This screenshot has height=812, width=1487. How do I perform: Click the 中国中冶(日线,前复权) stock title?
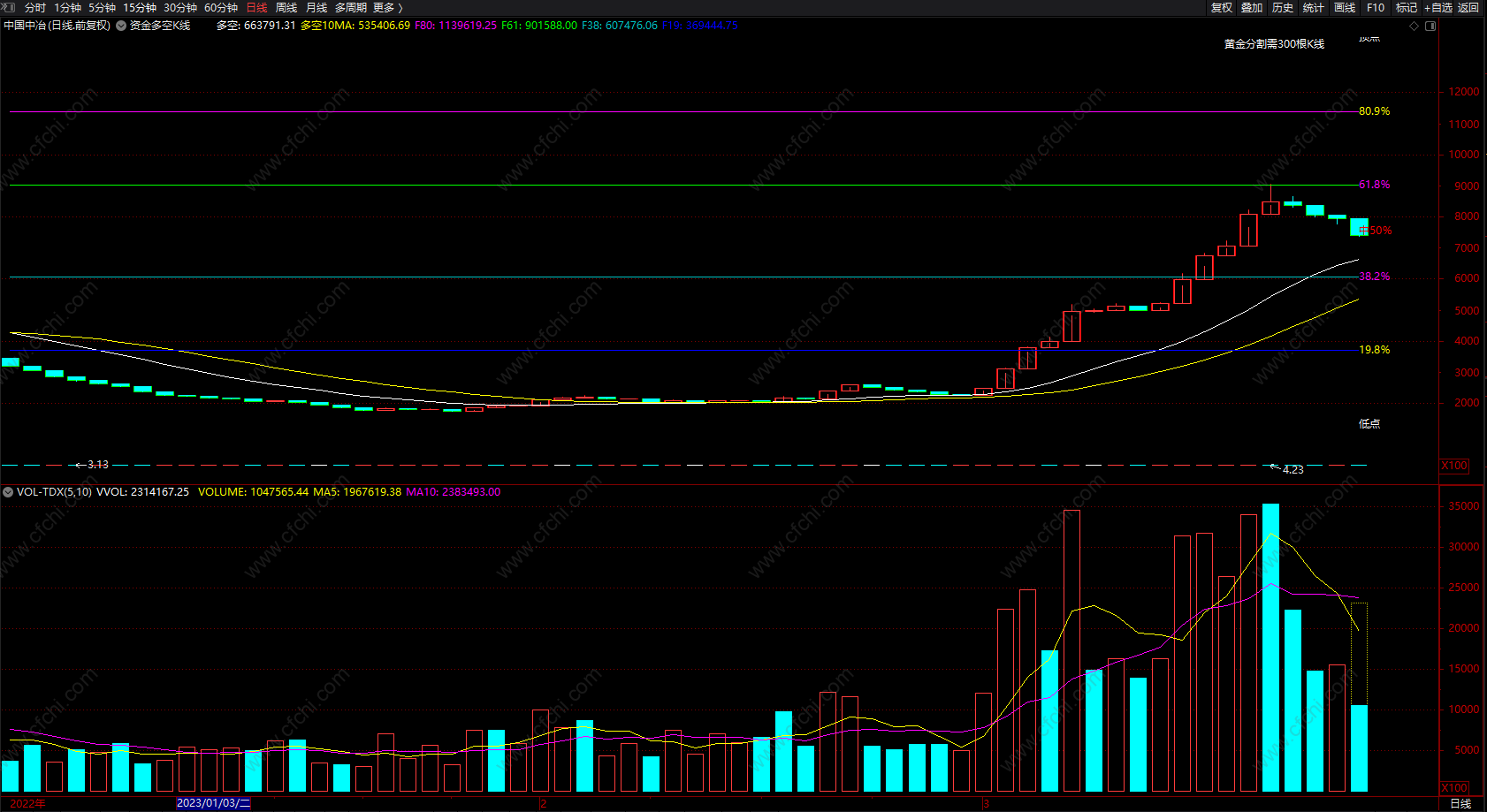pyautogui.click(x=57, y=26)
